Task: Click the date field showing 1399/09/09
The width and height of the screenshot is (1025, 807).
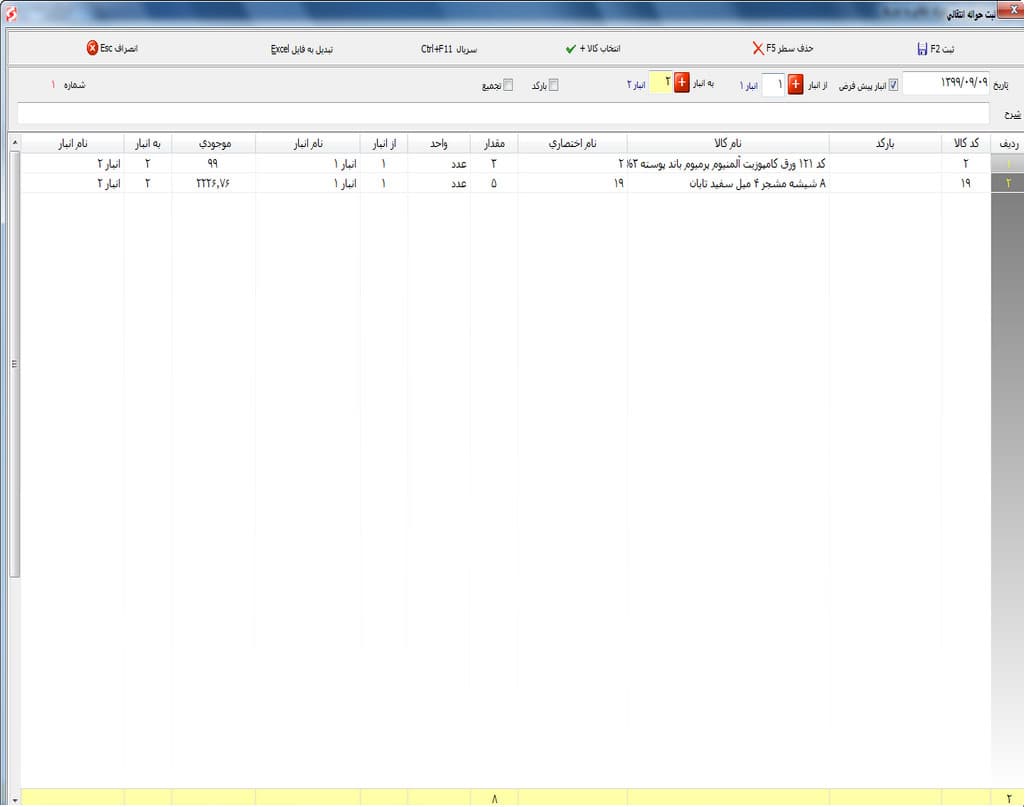Action: pos(946,84)
